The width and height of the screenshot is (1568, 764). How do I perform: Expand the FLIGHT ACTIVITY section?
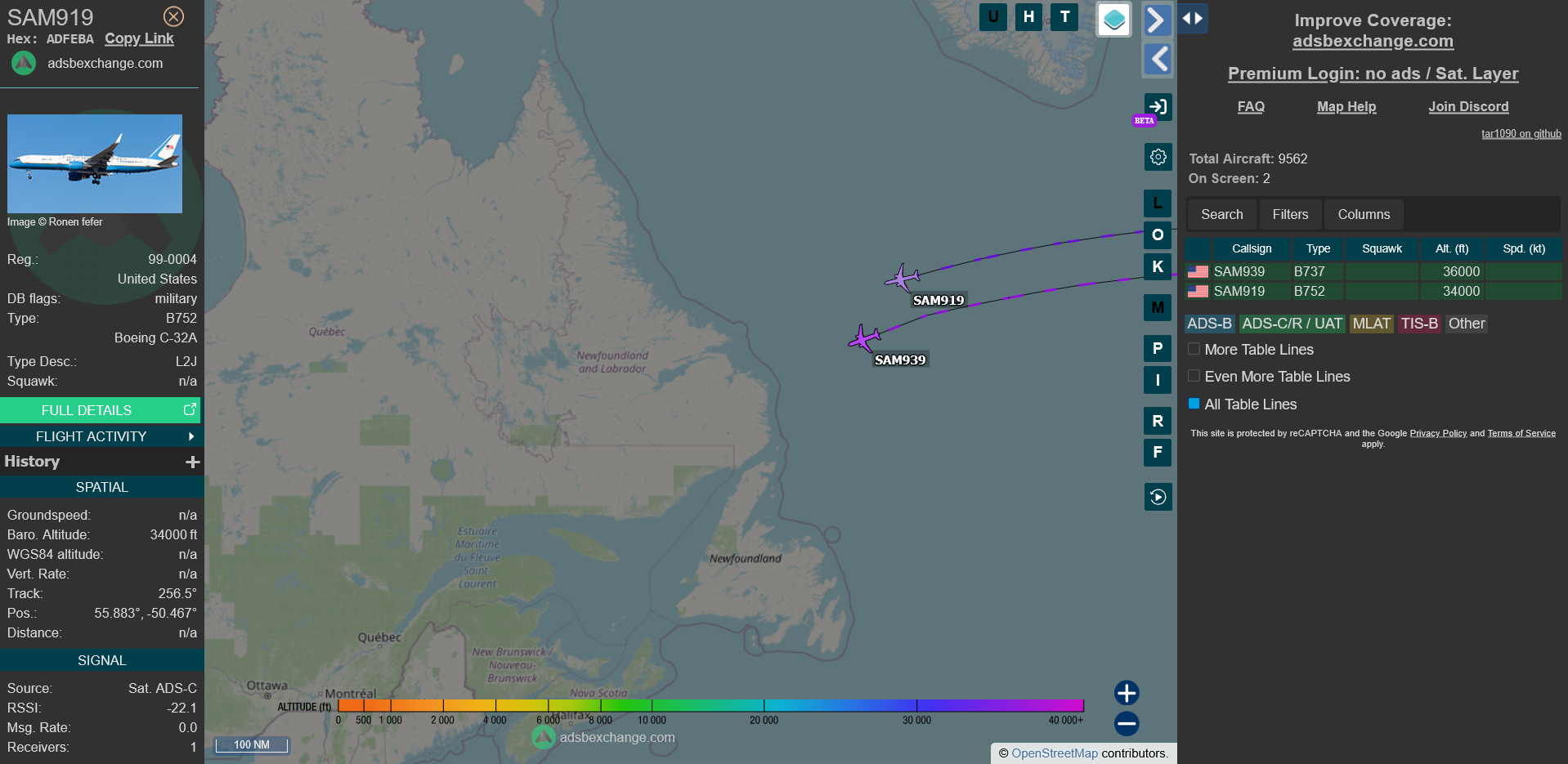coord(101,436)
